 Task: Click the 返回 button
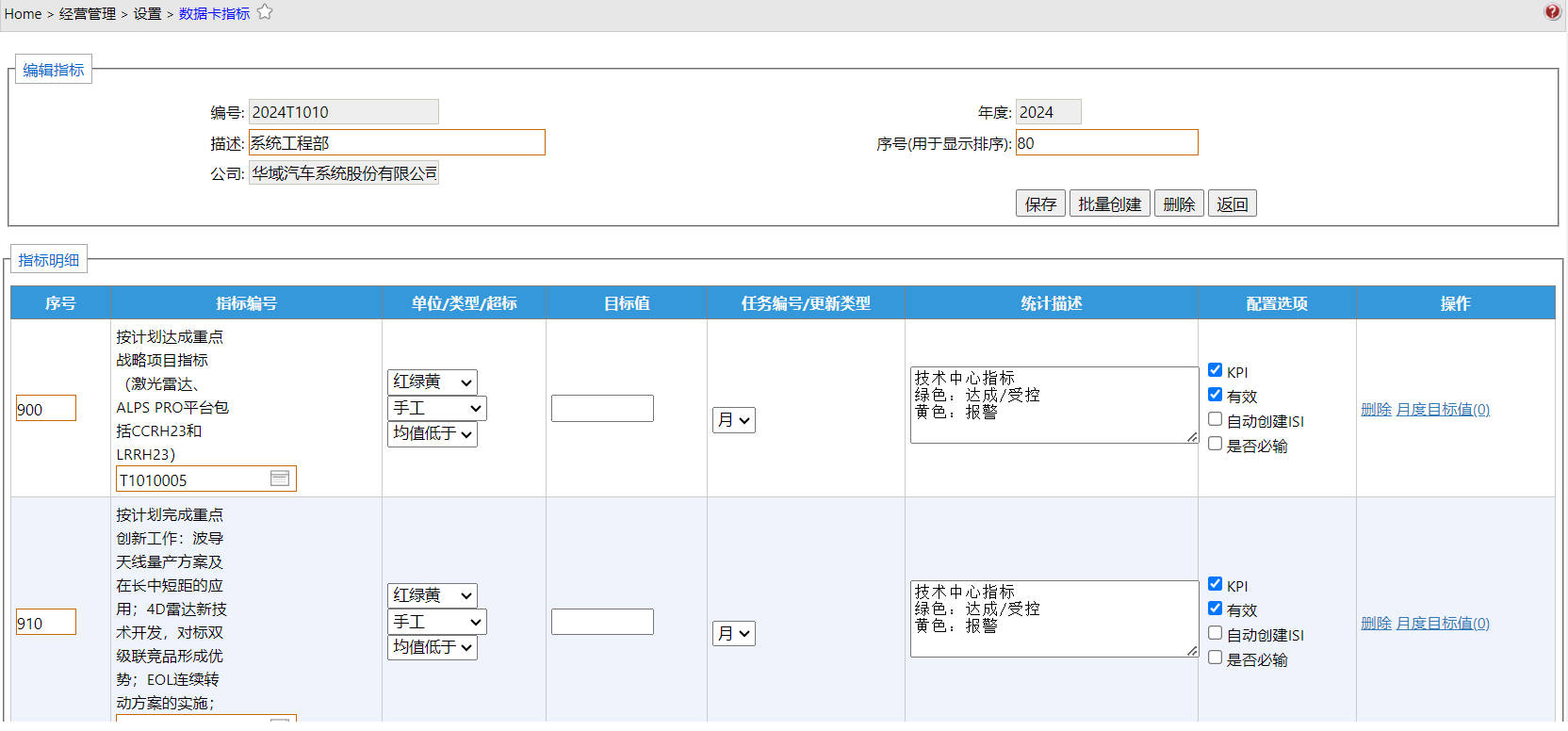point(1232,203)
